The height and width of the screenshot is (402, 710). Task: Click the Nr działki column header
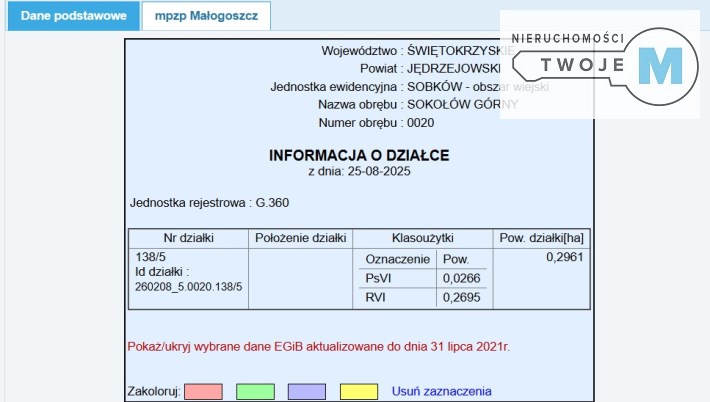[x=188, y=238]
